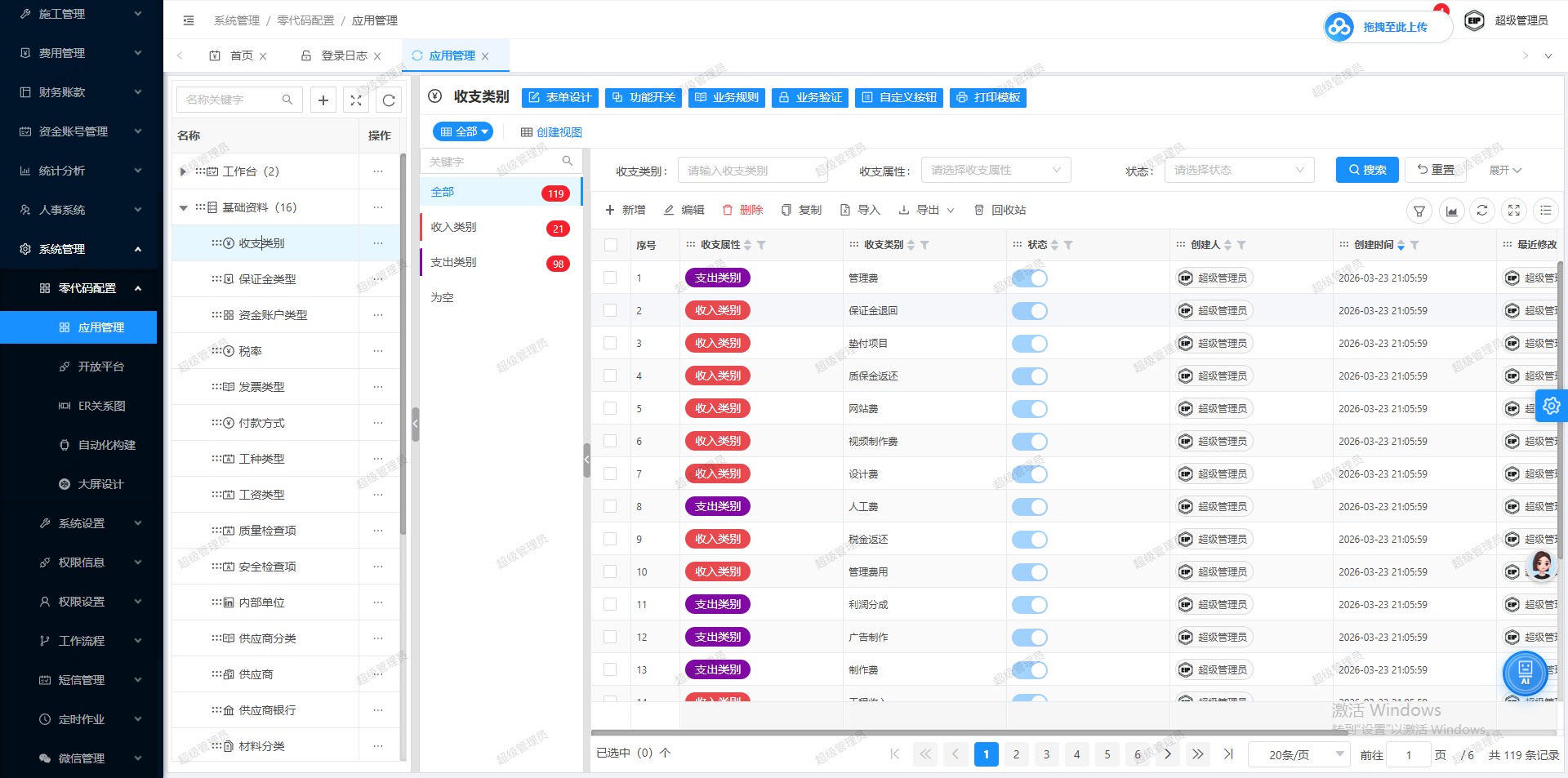Collapse the 基础资料 tree node
The width and height of the screenshot is (1568, 778).
click(183, 207)
